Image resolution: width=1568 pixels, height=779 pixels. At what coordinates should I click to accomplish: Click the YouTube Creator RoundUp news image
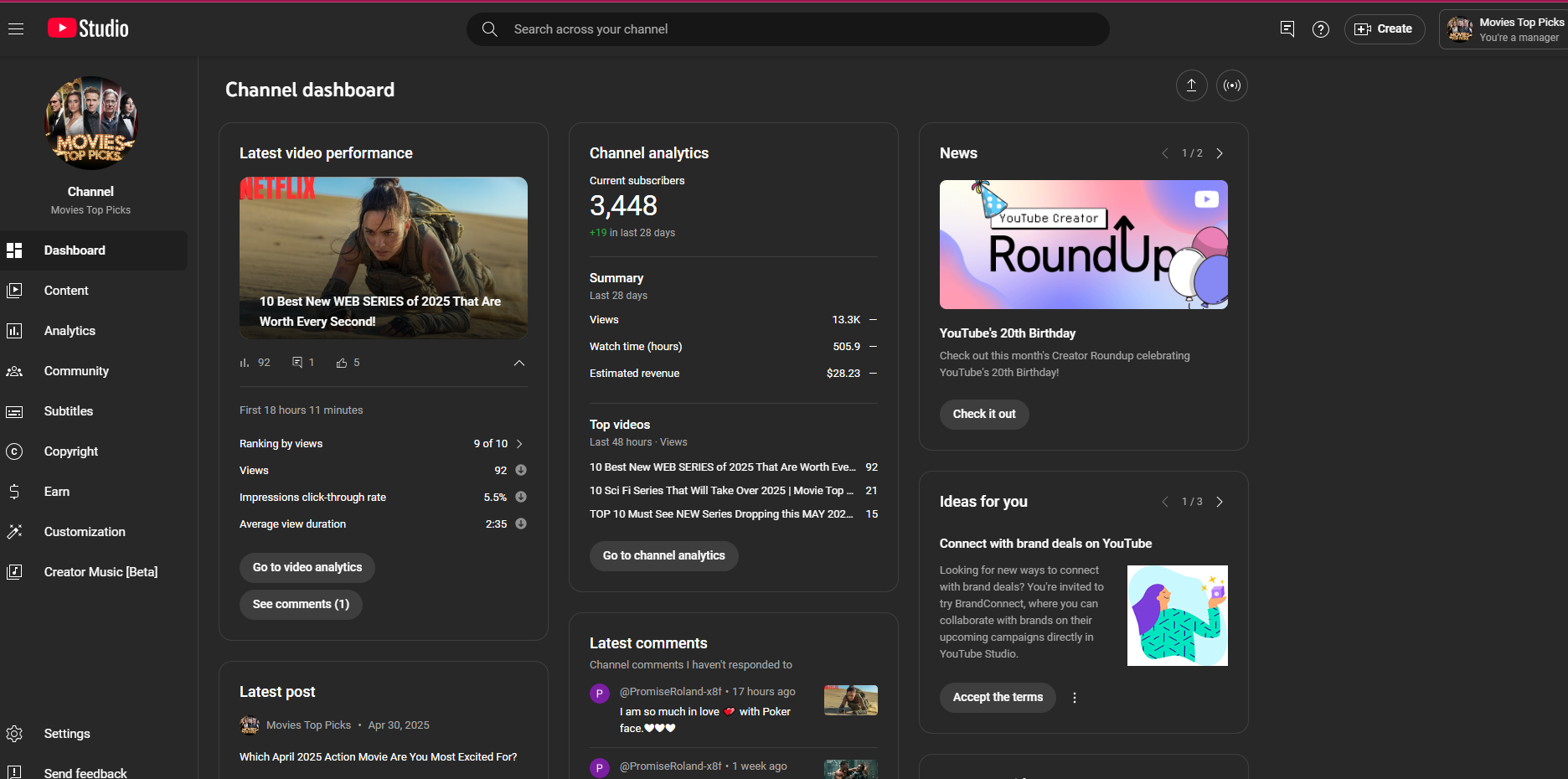[1084, 245]
